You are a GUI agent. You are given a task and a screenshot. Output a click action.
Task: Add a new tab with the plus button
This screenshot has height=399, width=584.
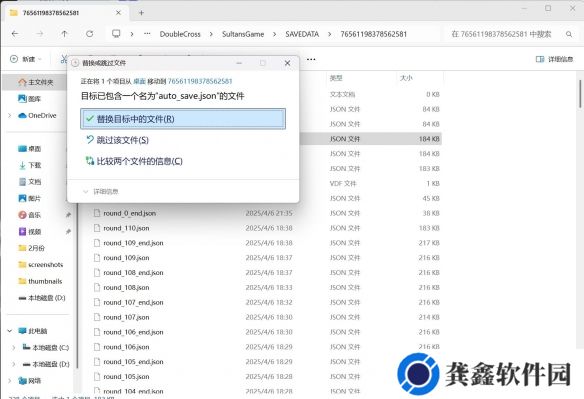click(x=141, y=13)
